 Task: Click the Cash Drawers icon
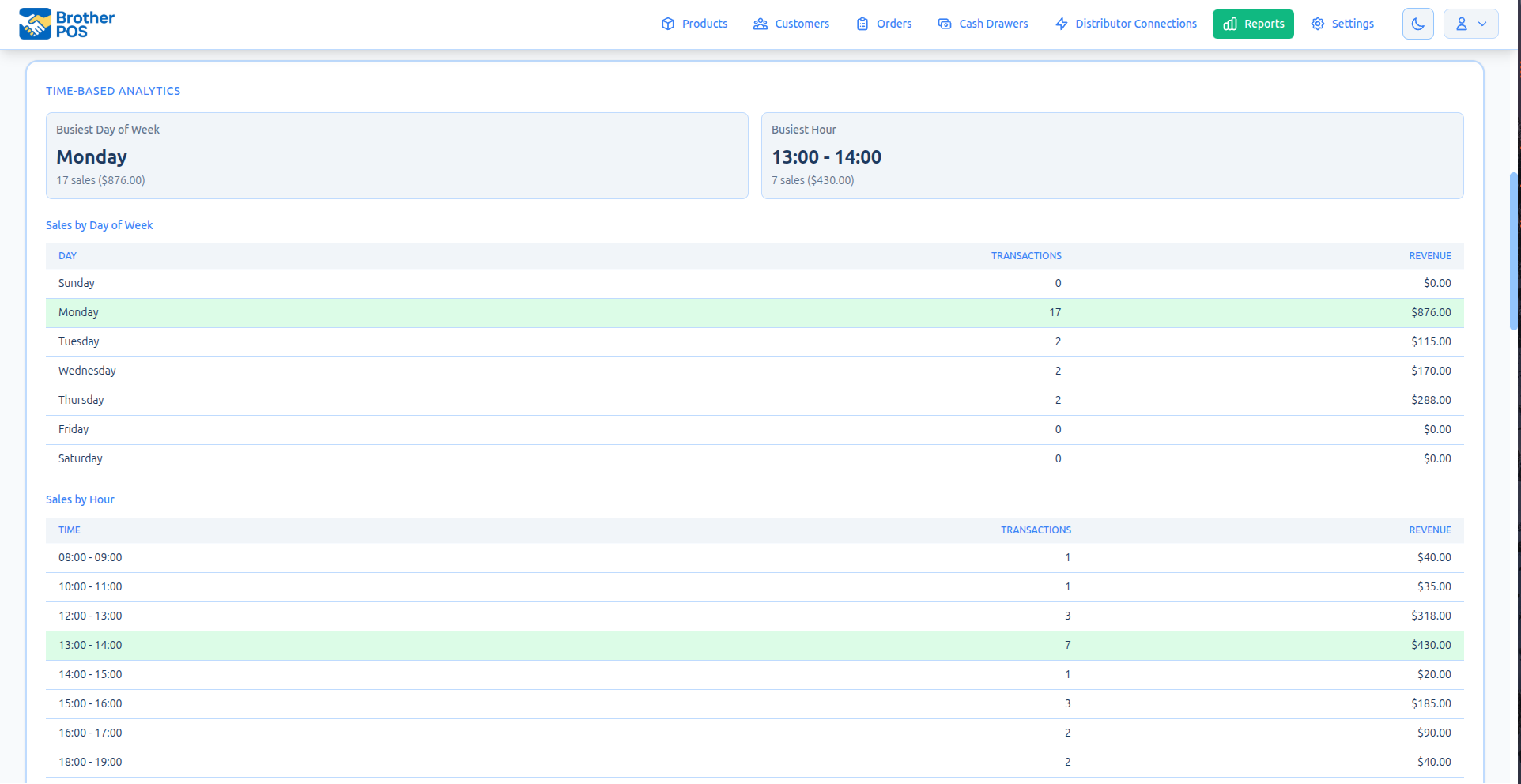click(945, 24)
